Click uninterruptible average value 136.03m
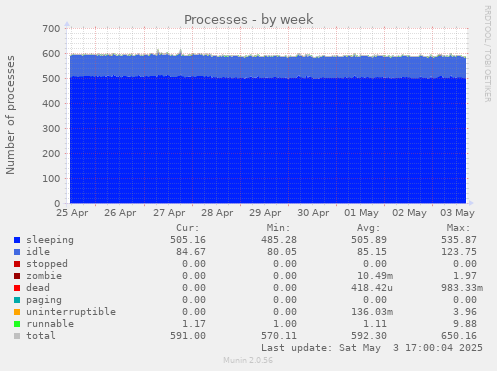497x371 pixels. click(x=372, y=312)
